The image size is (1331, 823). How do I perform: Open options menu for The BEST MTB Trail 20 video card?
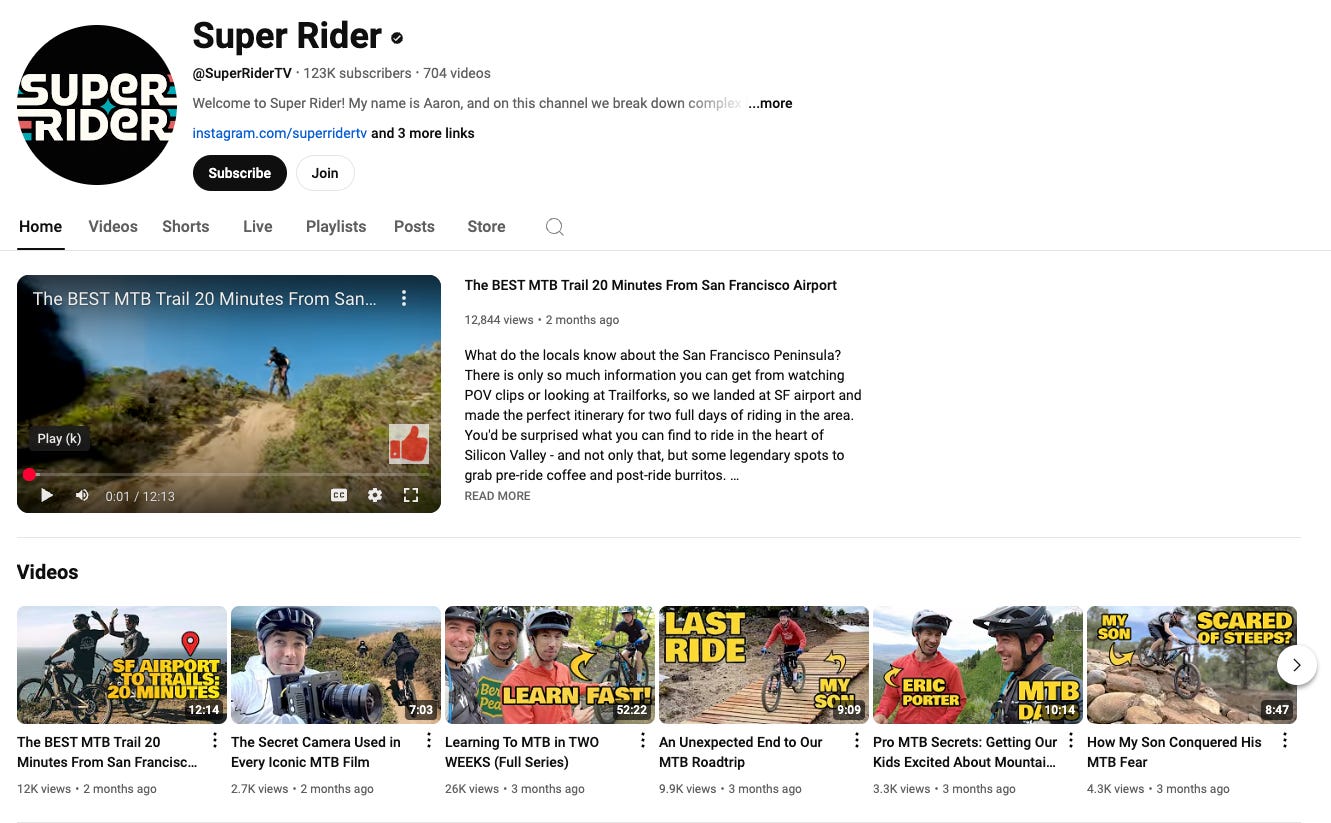pyautogui.click(x=214, y=741)
